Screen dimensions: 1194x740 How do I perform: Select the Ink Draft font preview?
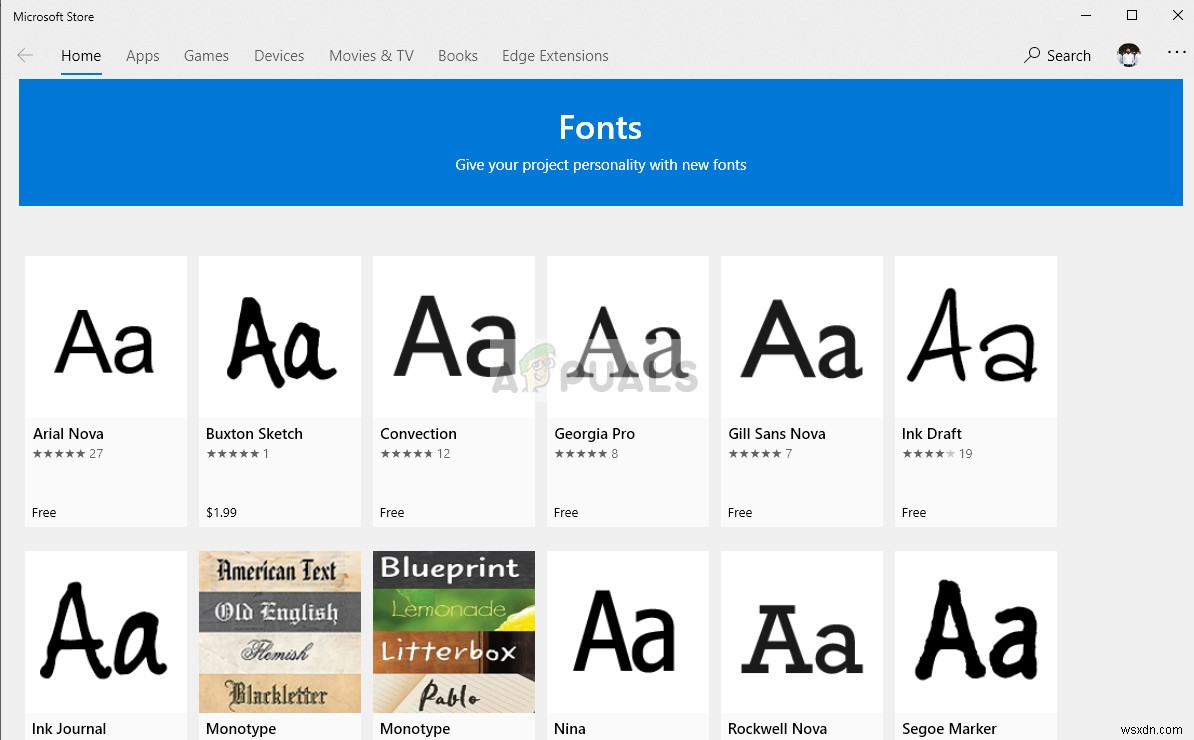click(x=976, y=337)
